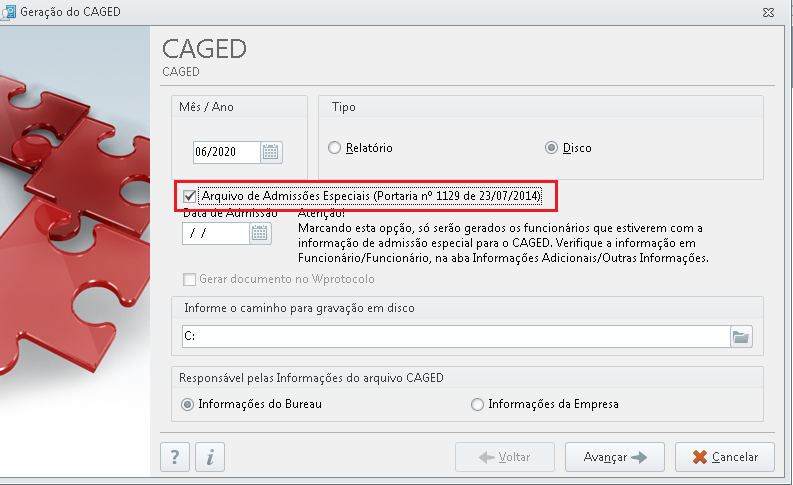This screenshot has height=485, width=793.
Task: Click the question mark help button
Action: point(175,457)
